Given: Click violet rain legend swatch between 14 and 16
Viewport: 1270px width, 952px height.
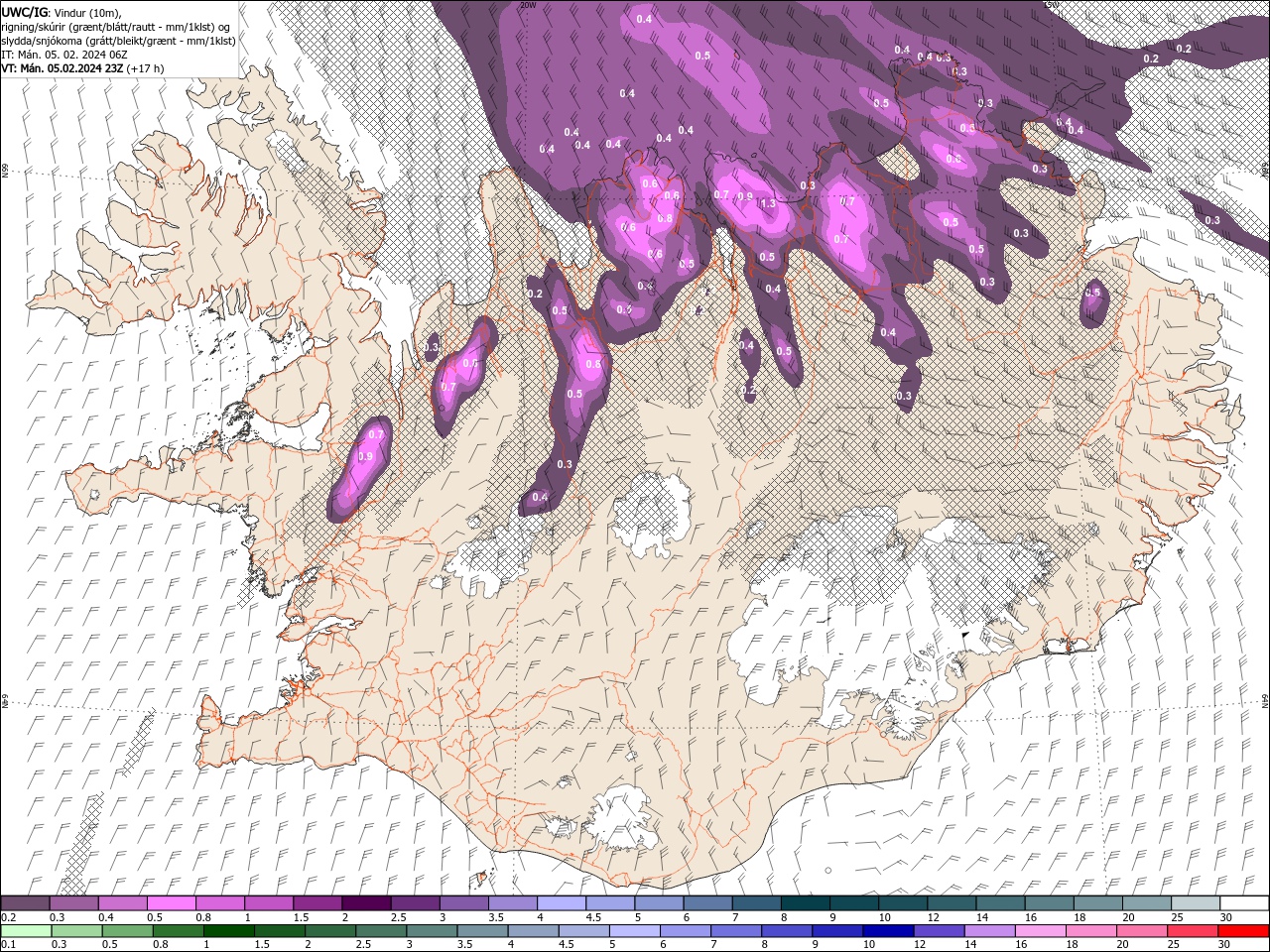Looking at the screenshot, I should pyautogui.click(x=990, y=931).
